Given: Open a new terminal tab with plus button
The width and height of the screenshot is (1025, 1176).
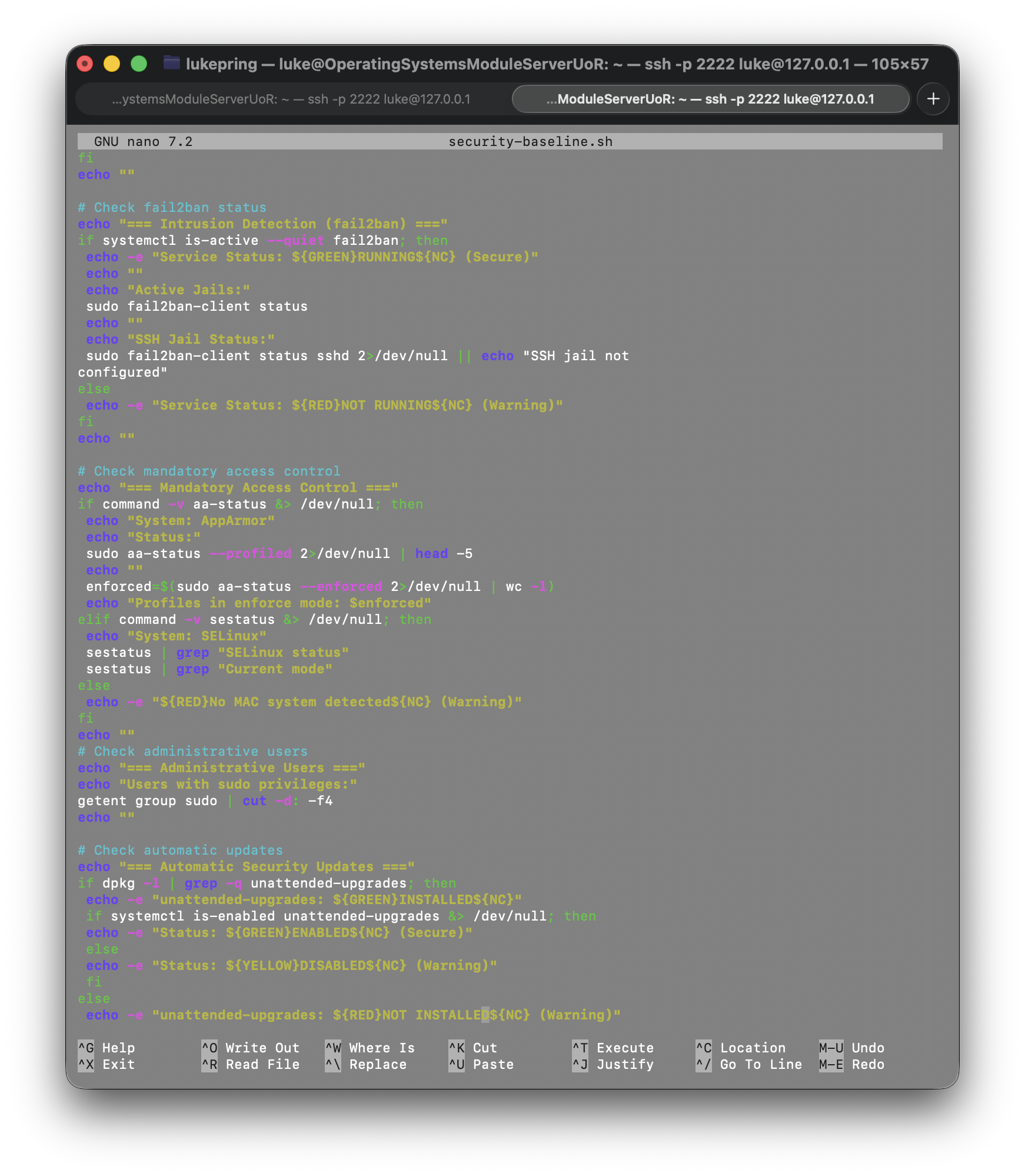Looking at the screenshot, I should [933, 99].
